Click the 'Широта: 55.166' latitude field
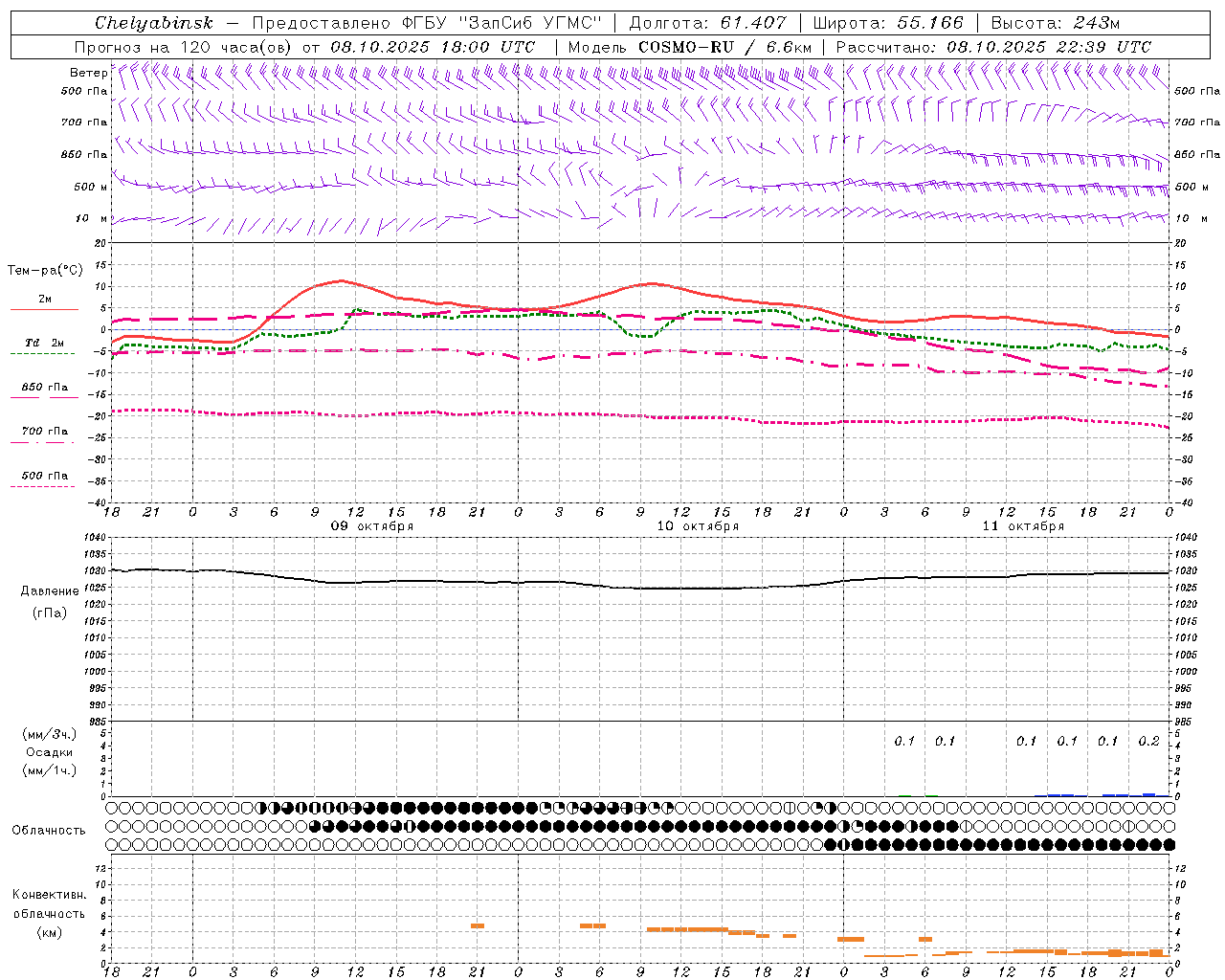1225x980 pixels. (887, 23)
